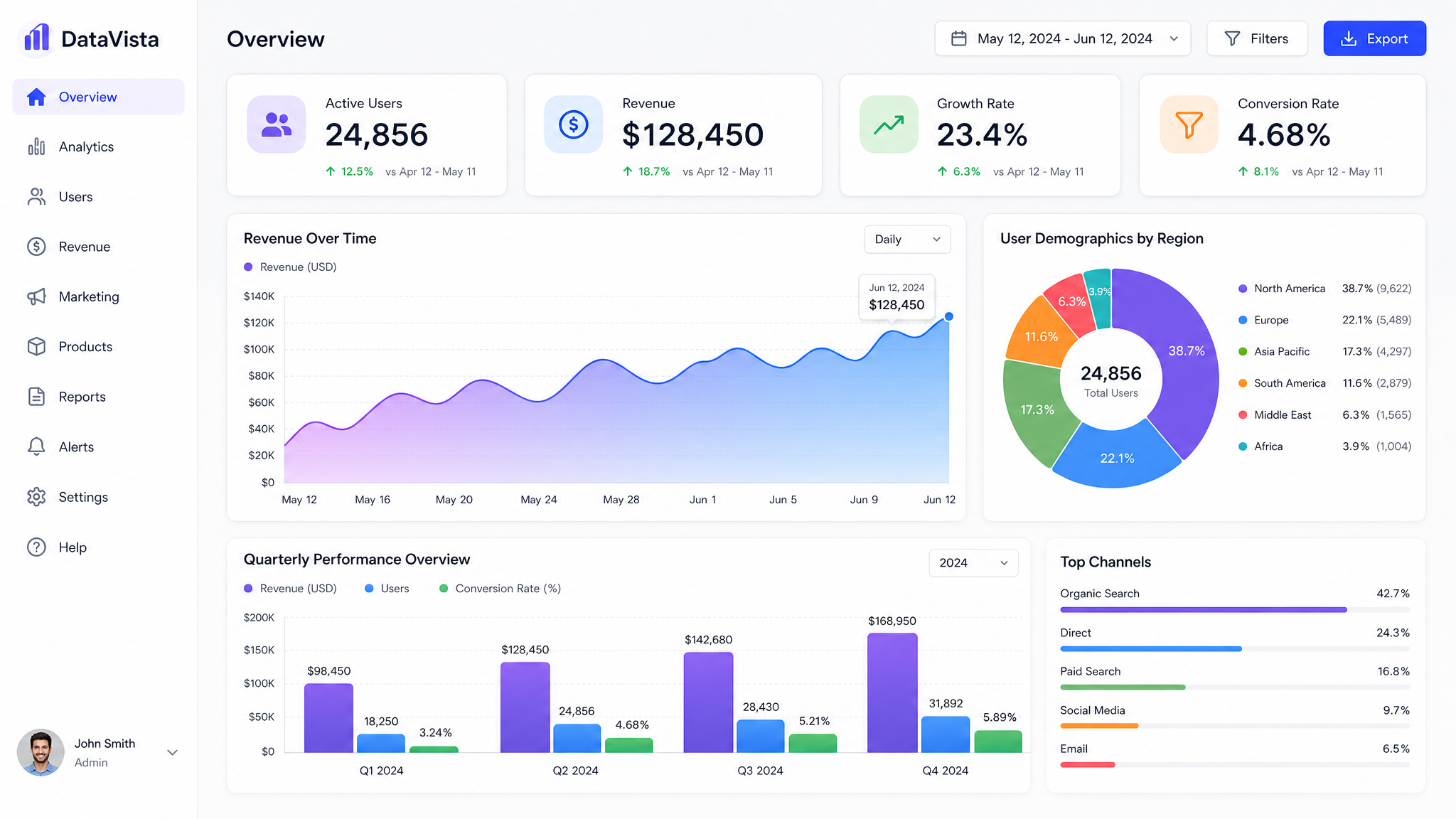This screenshot has width=1456, height=819.
Task: Click the Direct channel progress bar
Action: tap(1235, 648)
